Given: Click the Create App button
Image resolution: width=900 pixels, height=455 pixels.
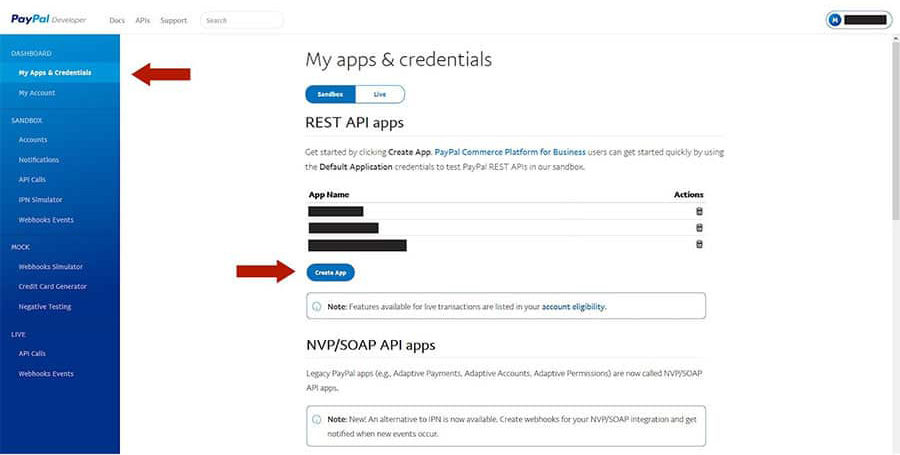Looking at the screenshot, I should (x=330, y=272).
